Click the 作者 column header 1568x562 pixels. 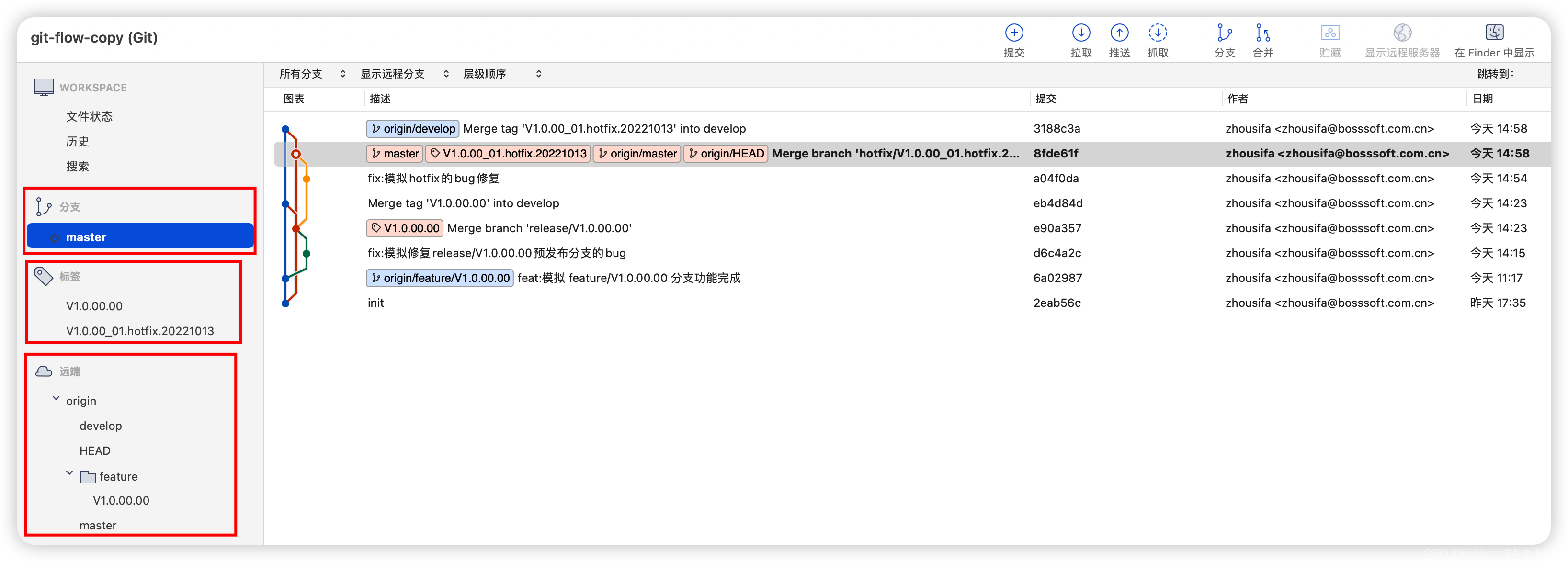tap(1238, 99)
